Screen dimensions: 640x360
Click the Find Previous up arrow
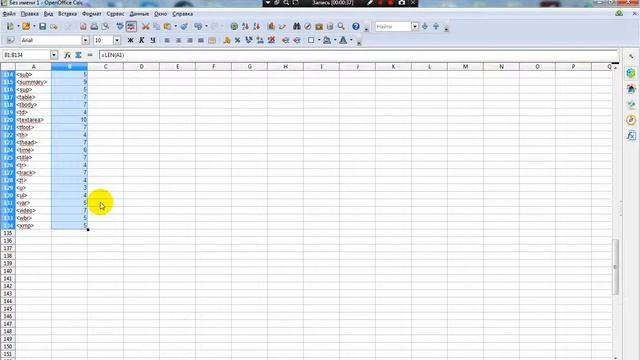tap(436, 27)
